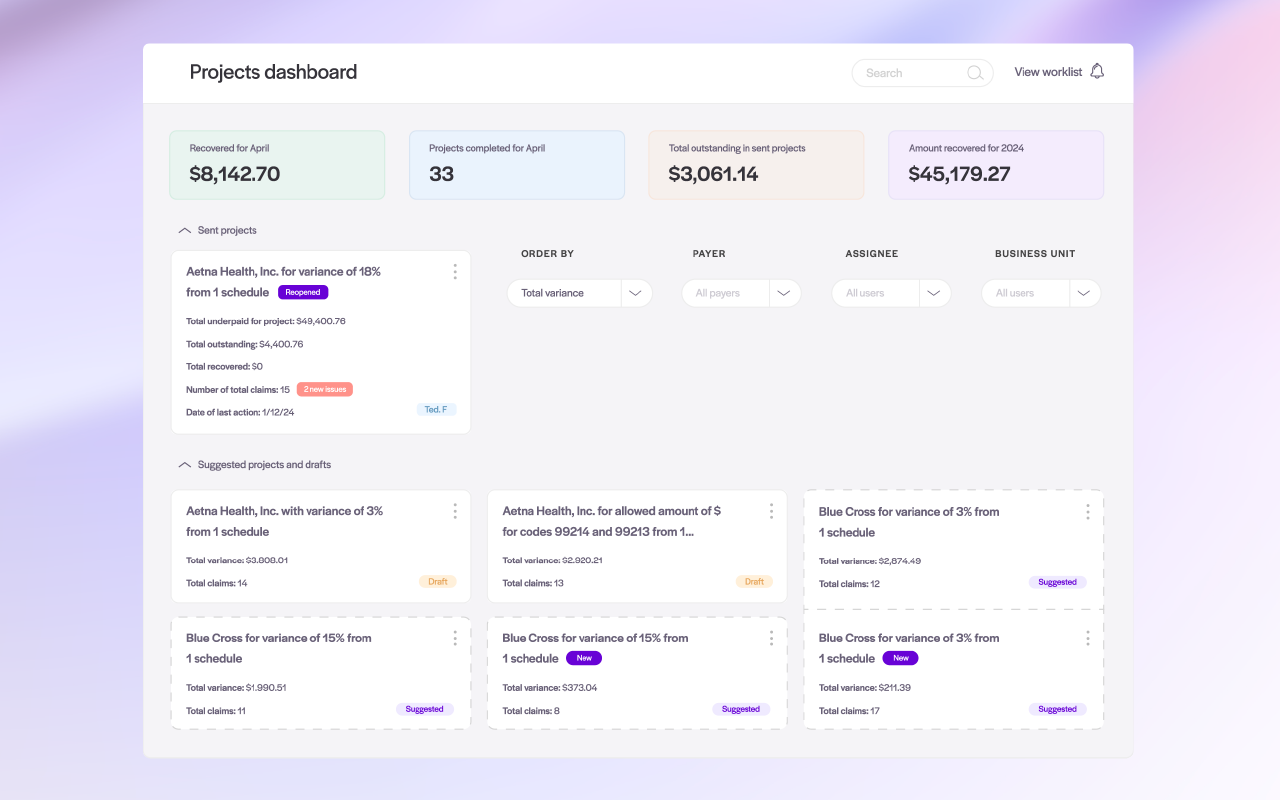
Task: Open three-dot menu on Aetna allowed amount draft
Action: click(x=771, y=511)
